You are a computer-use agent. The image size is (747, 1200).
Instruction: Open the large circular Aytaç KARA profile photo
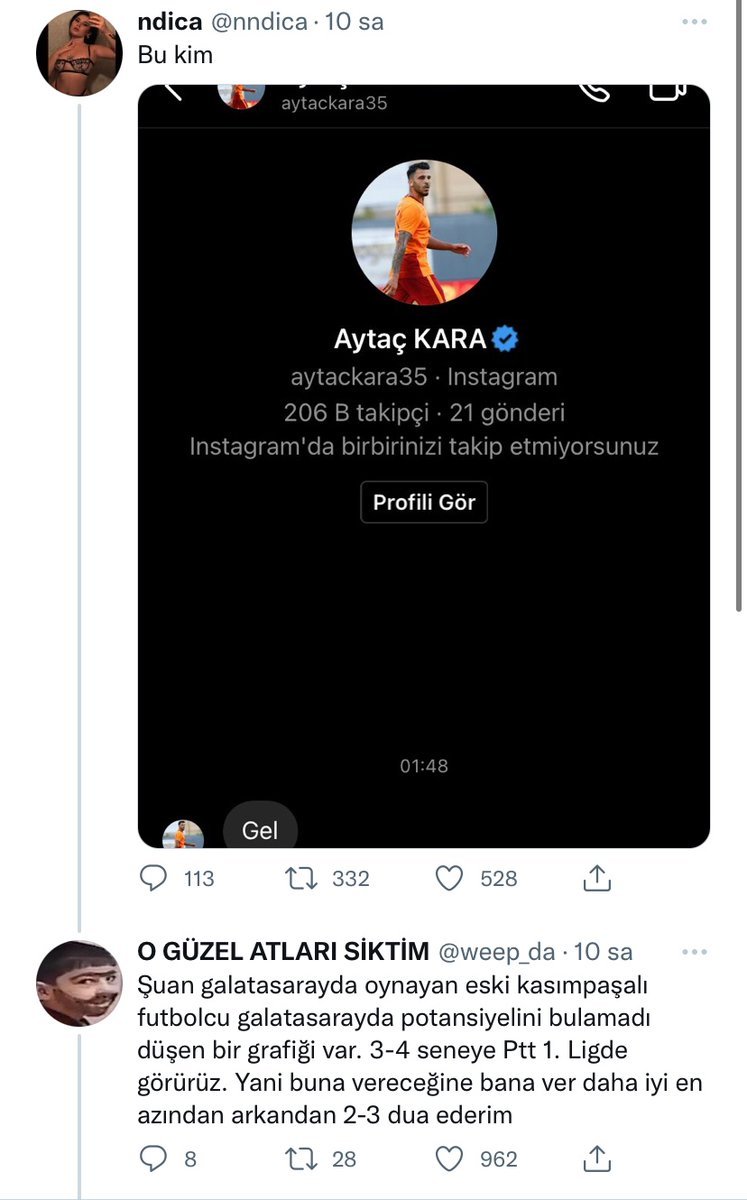click(424, 232)
